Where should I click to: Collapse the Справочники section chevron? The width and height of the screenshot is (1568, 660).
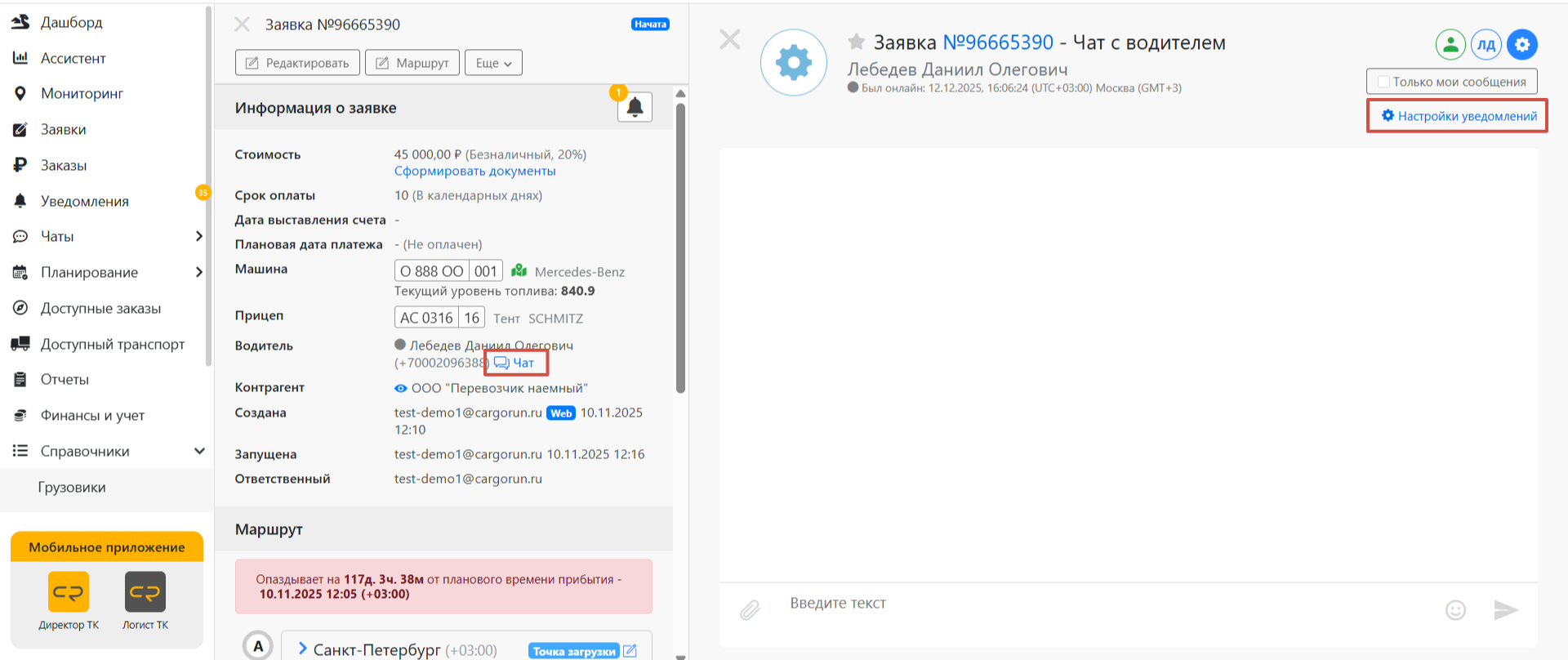click(x=199, y=451)
